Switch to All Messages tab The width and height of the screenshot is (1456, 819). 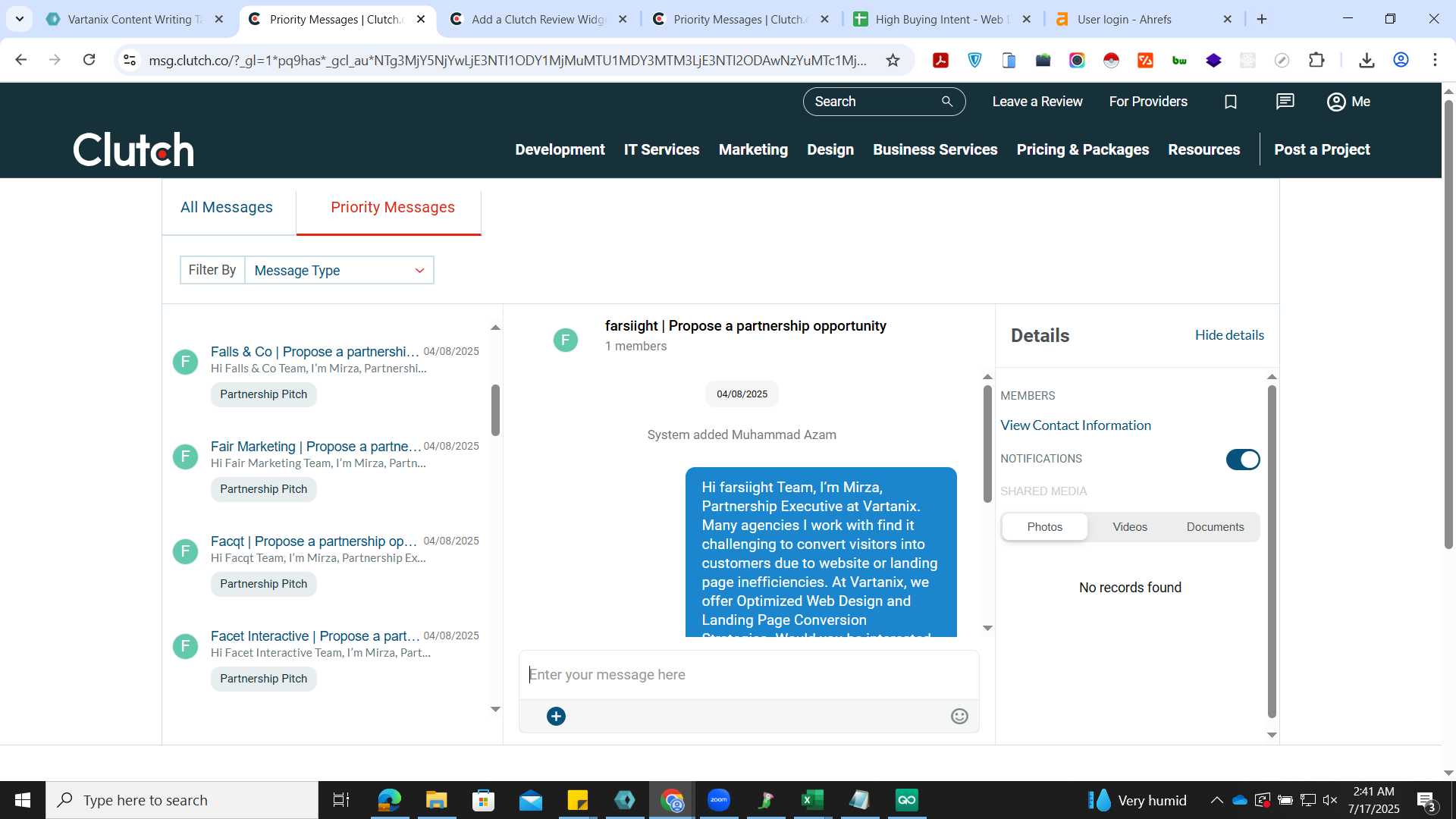click(227, 207)
